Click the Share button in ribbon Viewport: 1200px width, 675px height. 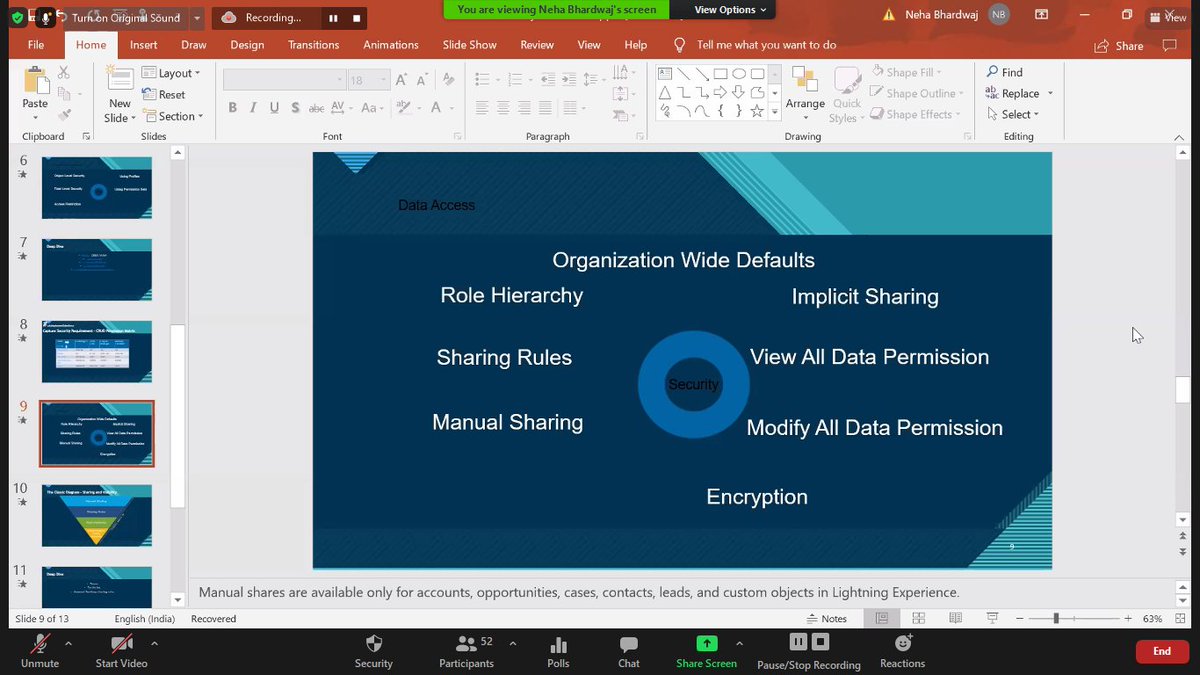(1119, 46)
